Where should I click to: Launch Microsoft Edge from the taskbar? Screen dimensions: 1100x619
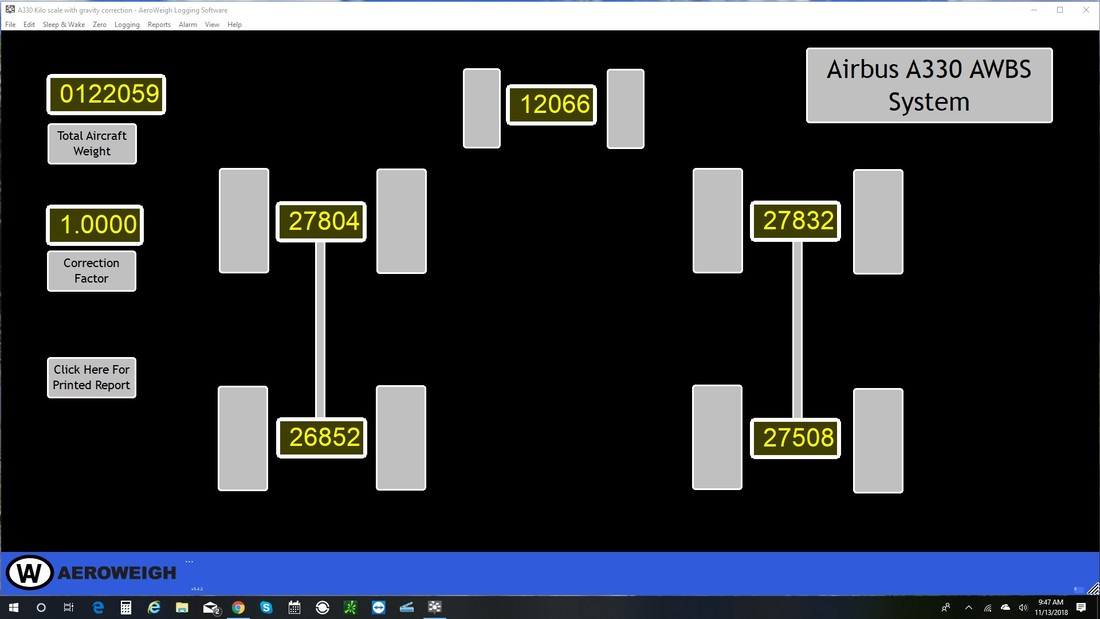98,607
